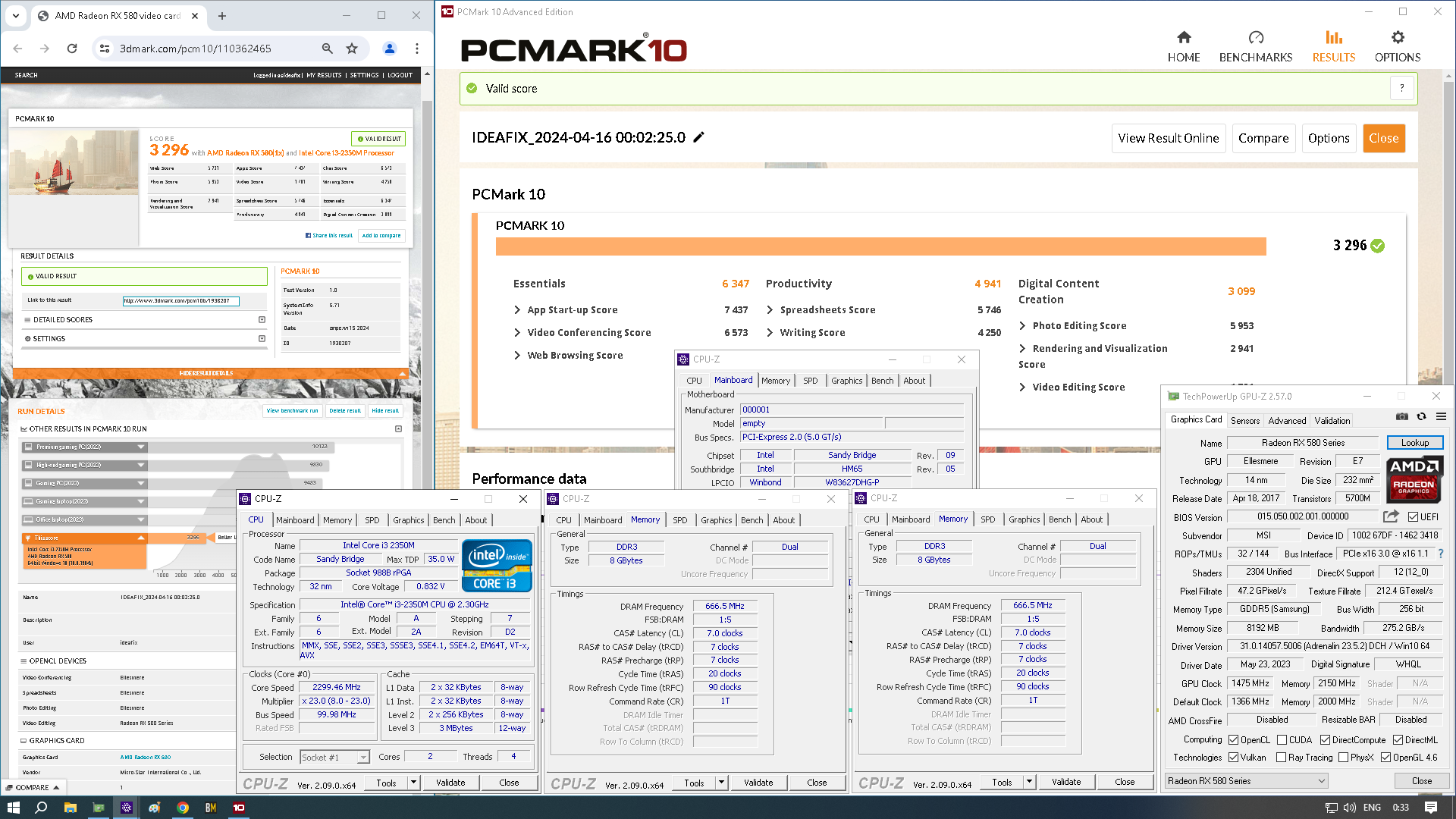Click the AMD Radeon Graphics logo in GPU-Z
The width and height of the screenshot is (1456, 819).
point(1414,480)
